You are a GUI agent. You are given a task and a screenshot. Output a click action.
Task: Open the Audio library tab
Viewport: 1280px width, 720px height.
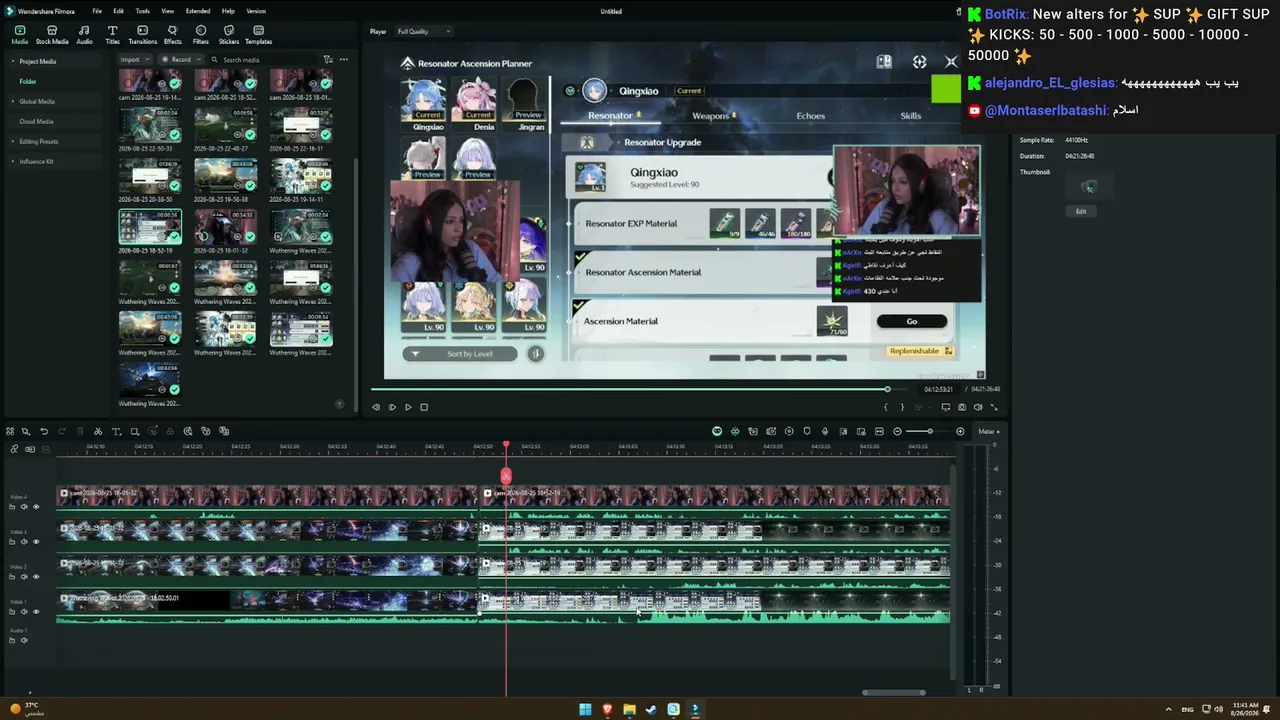coord(84,35)
